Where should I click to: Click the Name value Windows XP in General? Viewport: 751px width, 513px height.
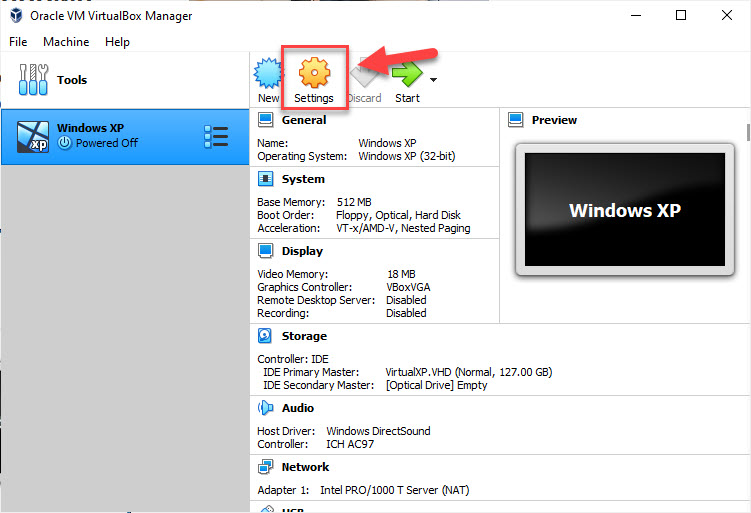(387, 143)
